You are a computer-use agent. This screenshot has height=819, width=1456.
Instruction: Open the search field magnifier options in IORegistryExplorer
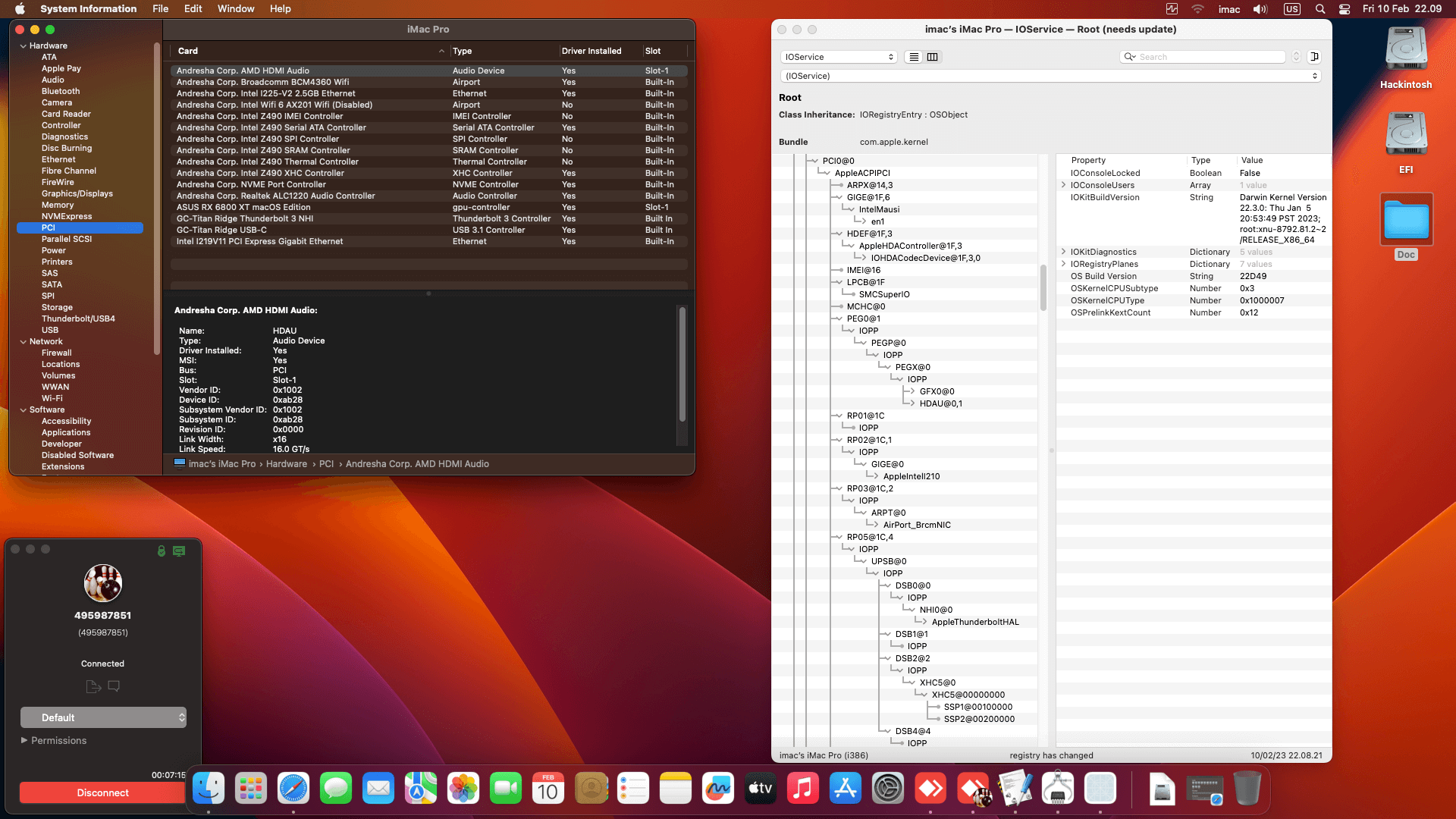coord(1129,56)
